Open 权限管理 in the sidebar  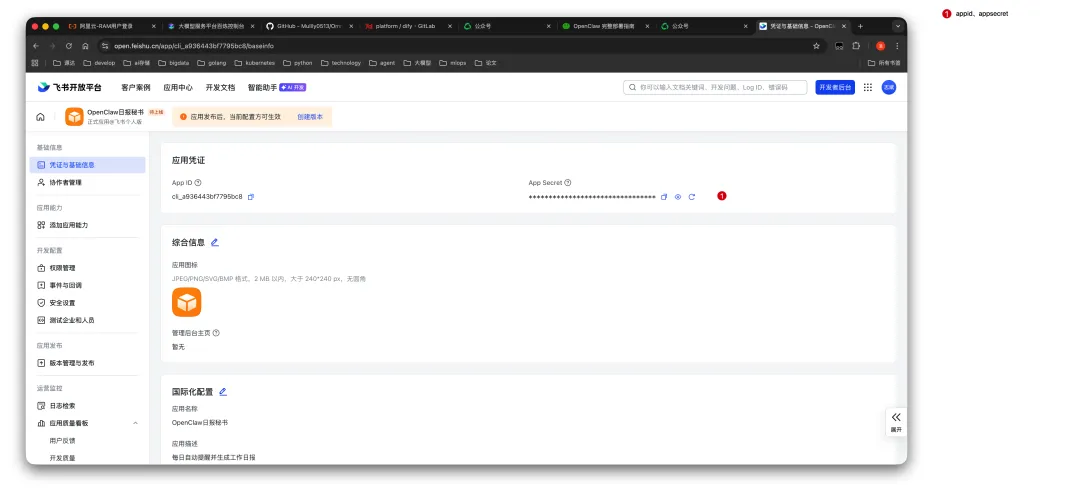[x=87, y=268]
